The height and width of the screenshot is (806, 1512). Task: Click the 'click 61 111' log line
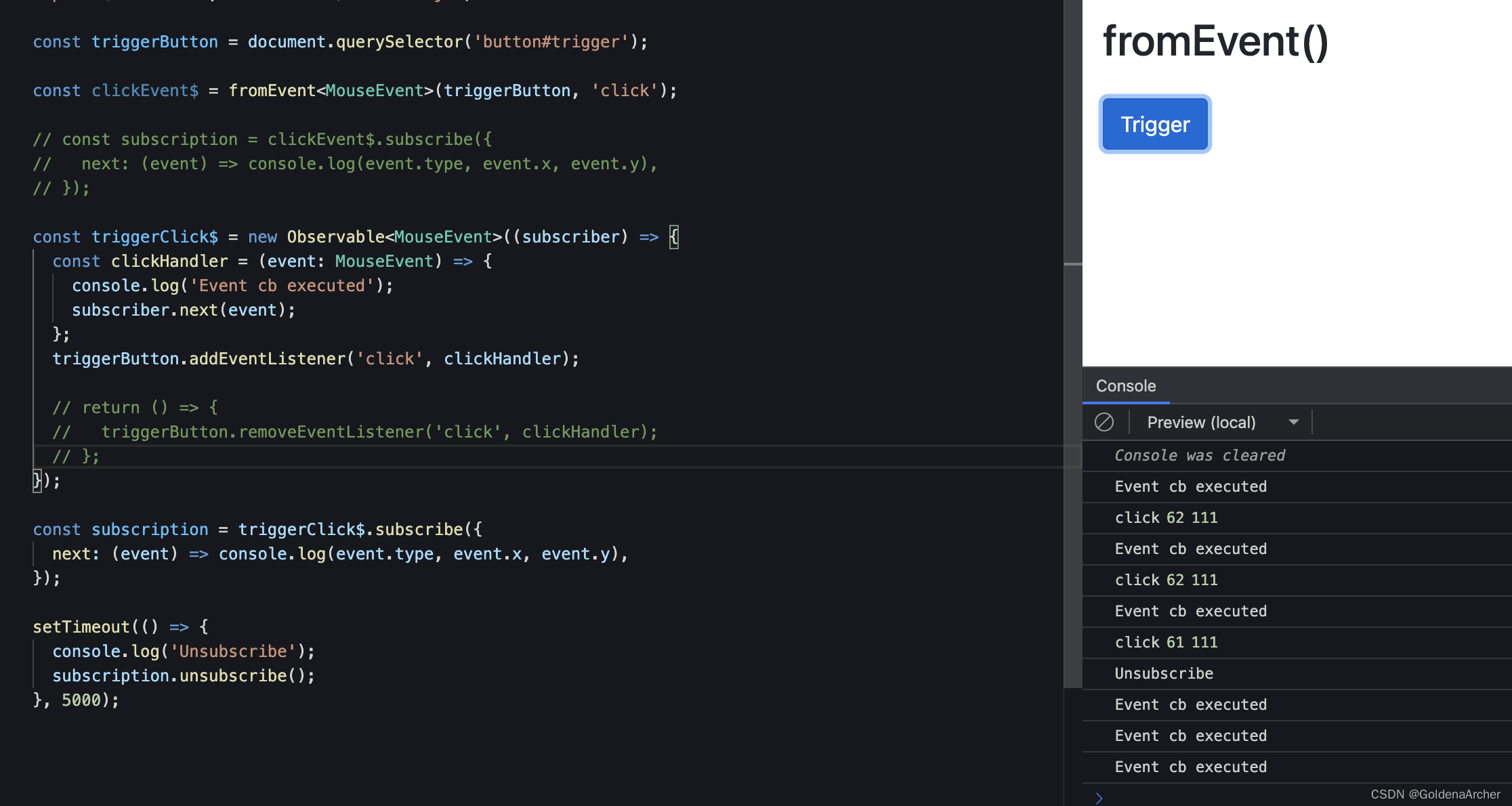coord(1166,643)
